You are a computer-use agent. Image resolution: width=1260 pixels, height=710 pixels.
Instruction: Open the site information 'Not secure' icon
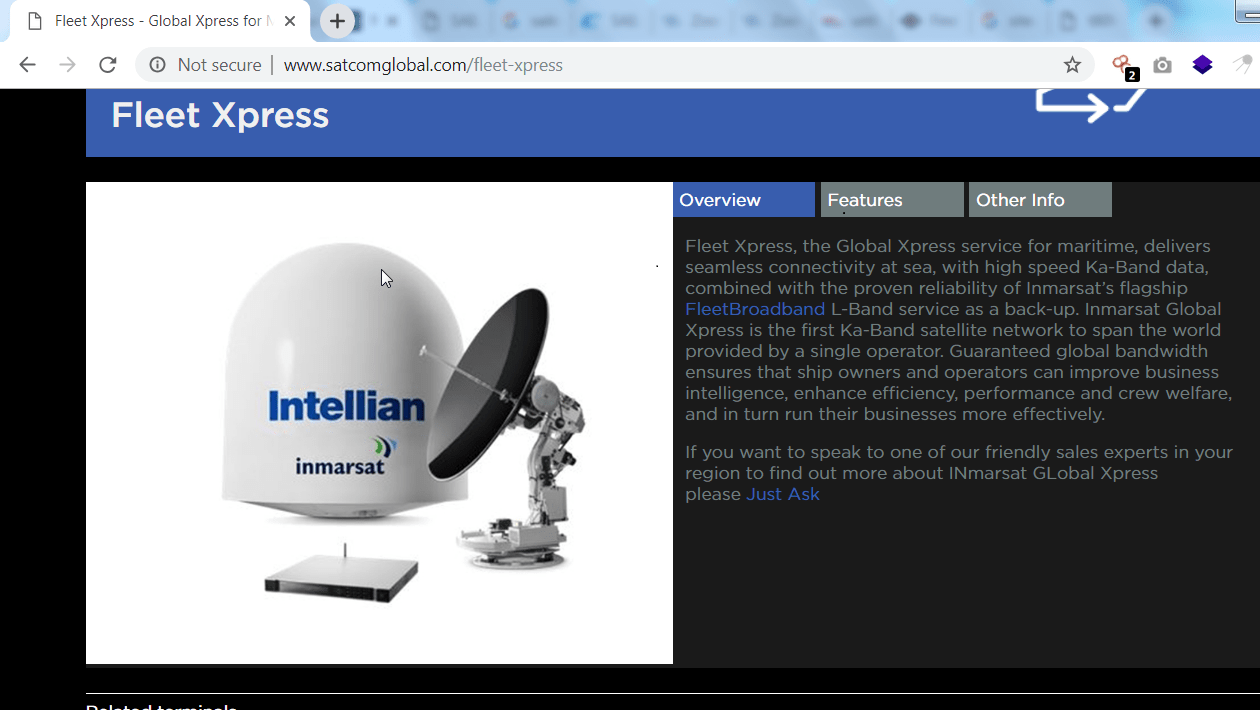tap(157, 65)
